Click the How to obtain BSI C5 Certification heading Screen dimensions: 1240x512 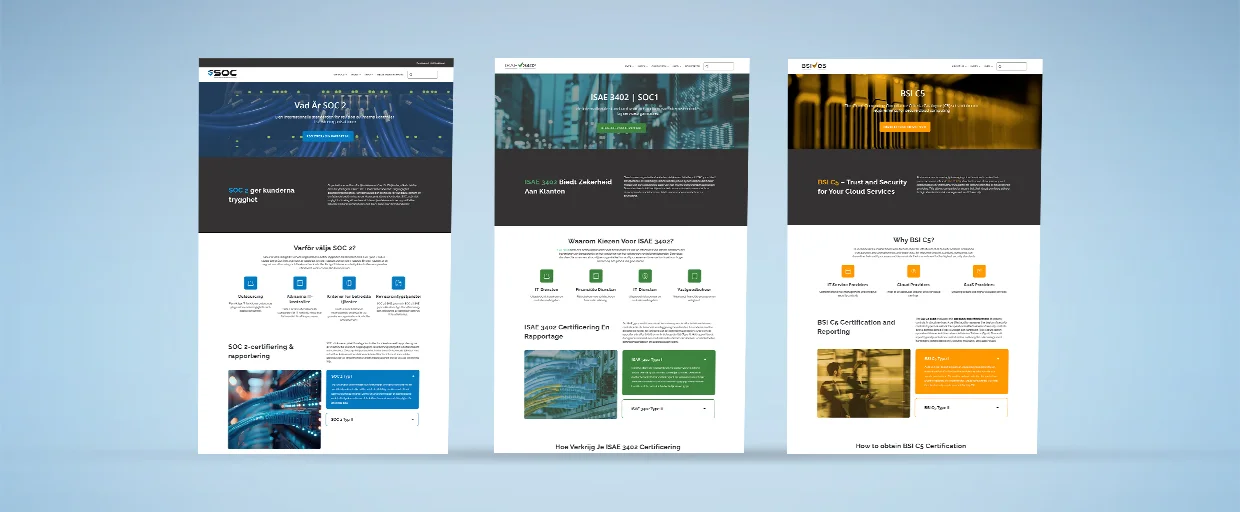(x=911, y=445)
